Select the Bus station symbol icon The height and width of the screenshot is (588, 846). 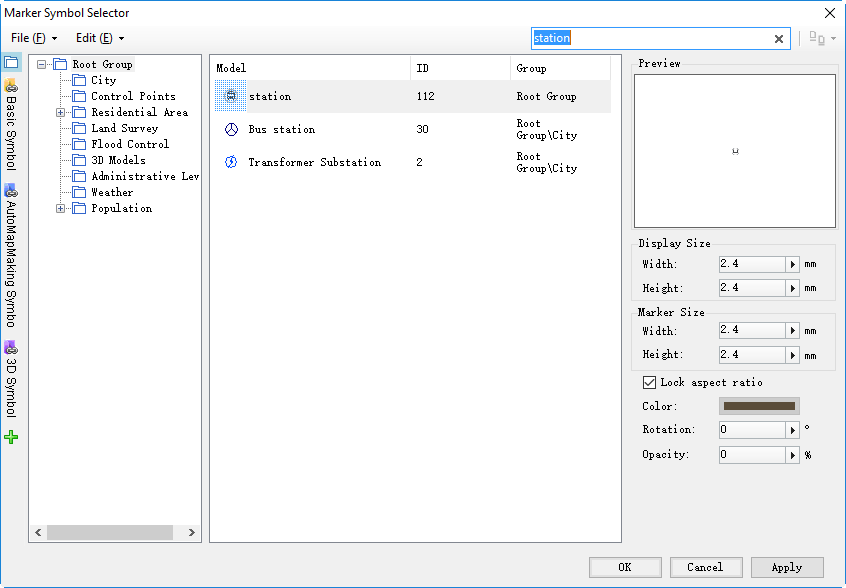tap(231, 129)
